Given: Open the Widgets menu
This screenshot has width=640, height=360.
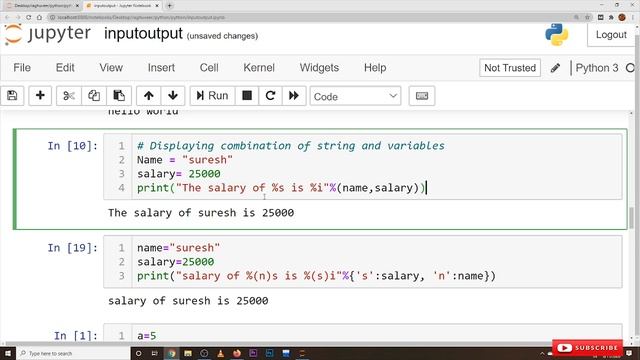Looking at the screenshot, I should click(319, 68).
